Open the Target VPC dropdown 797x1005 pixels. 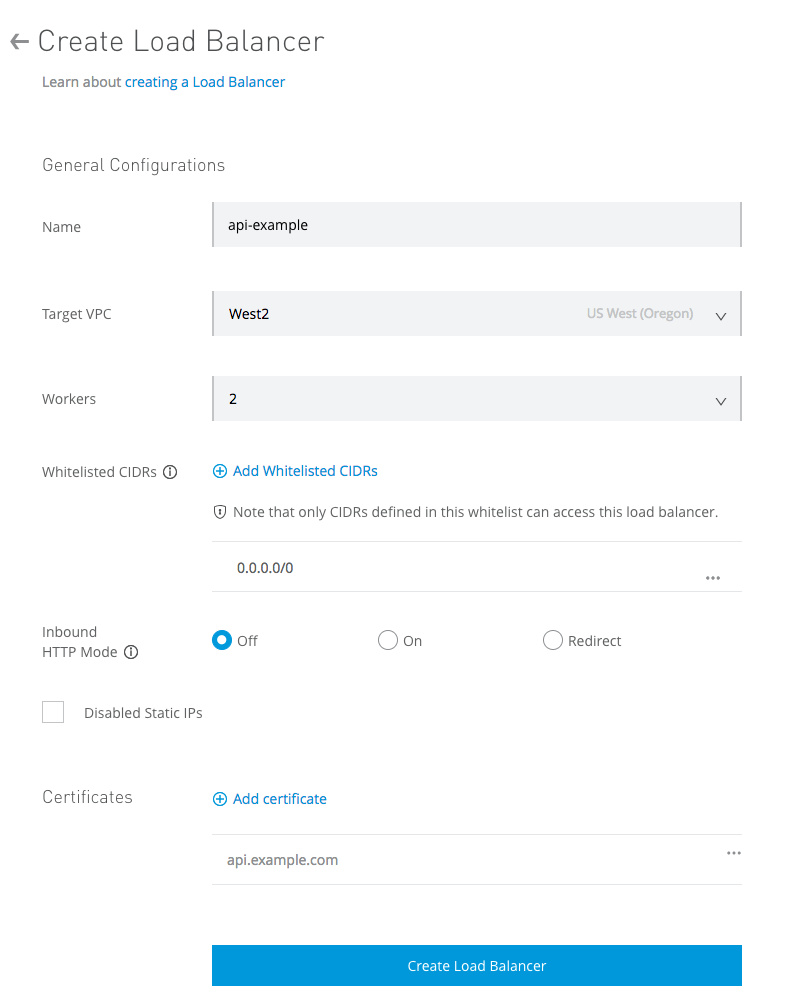point(476,313)
